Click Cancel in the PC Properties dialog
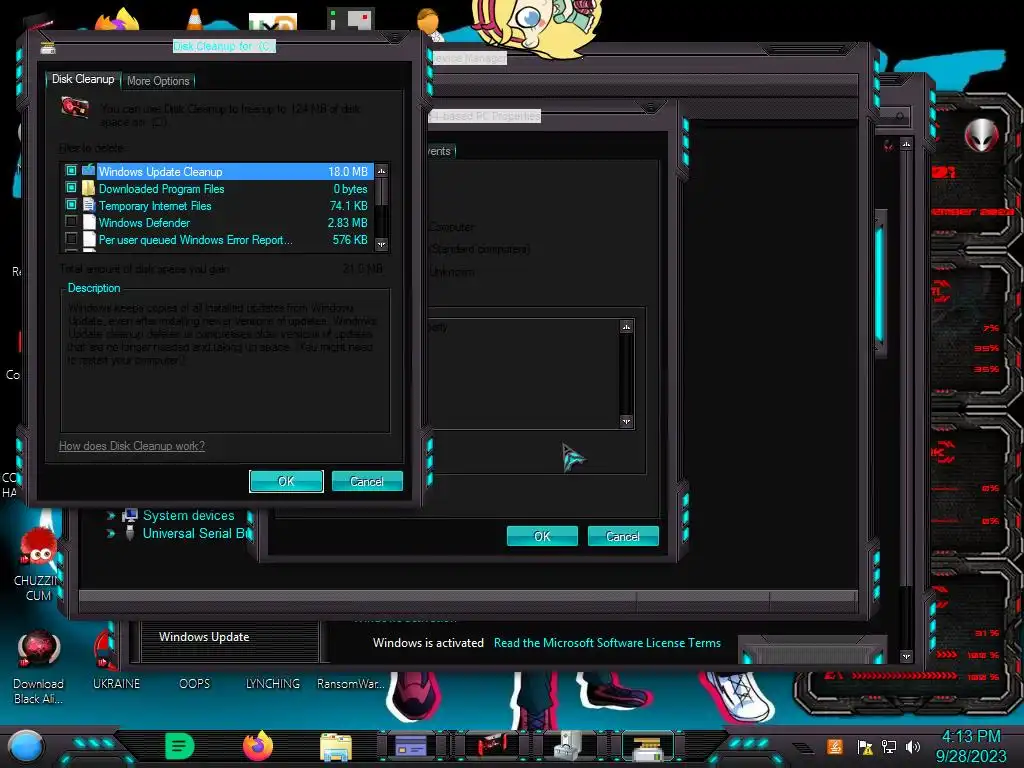This screenshot has width=1024, height=768. tap(622, 536)
